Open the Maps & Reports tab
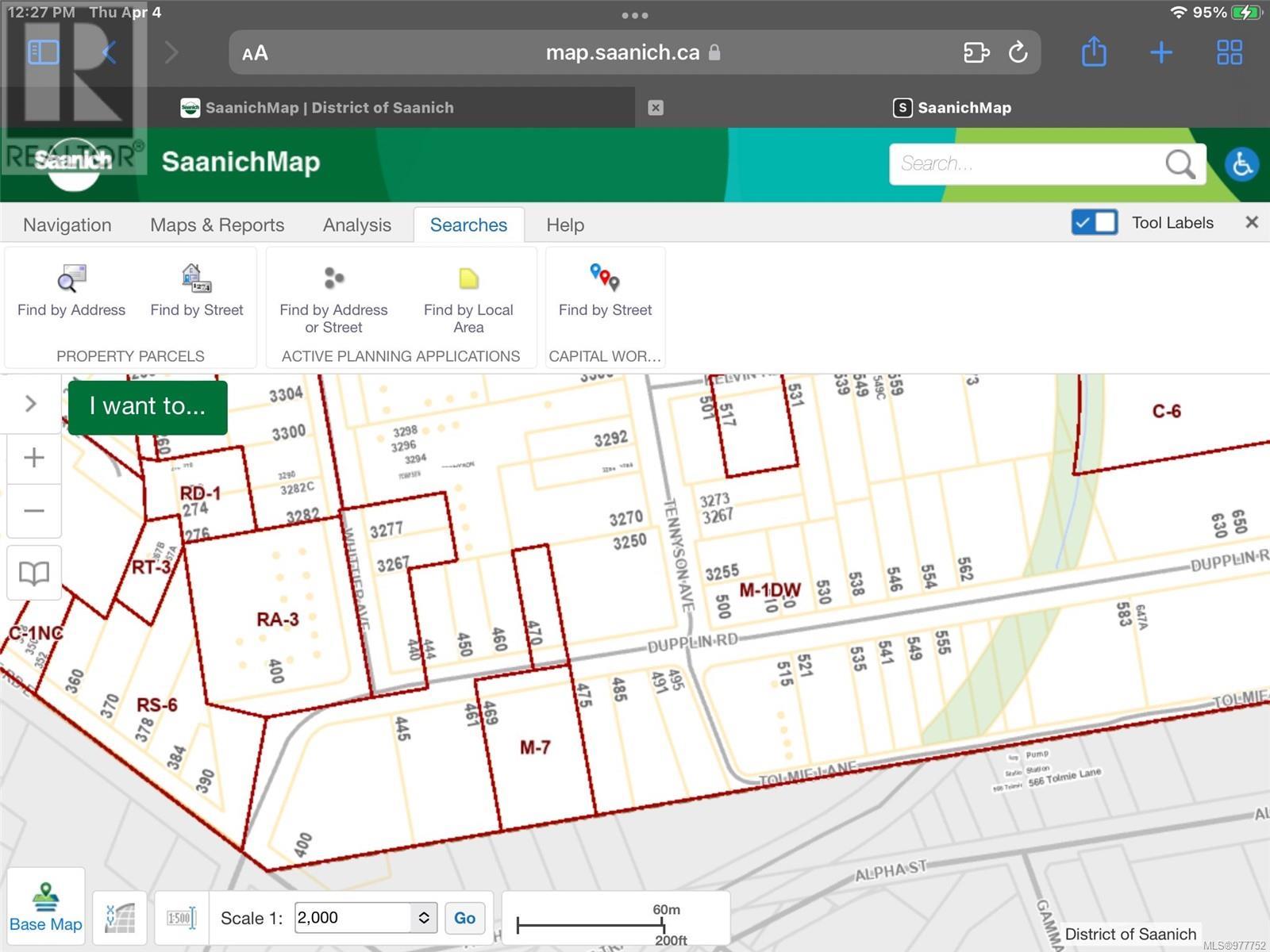Screen dimensions: 1270x952 [217, 225]
